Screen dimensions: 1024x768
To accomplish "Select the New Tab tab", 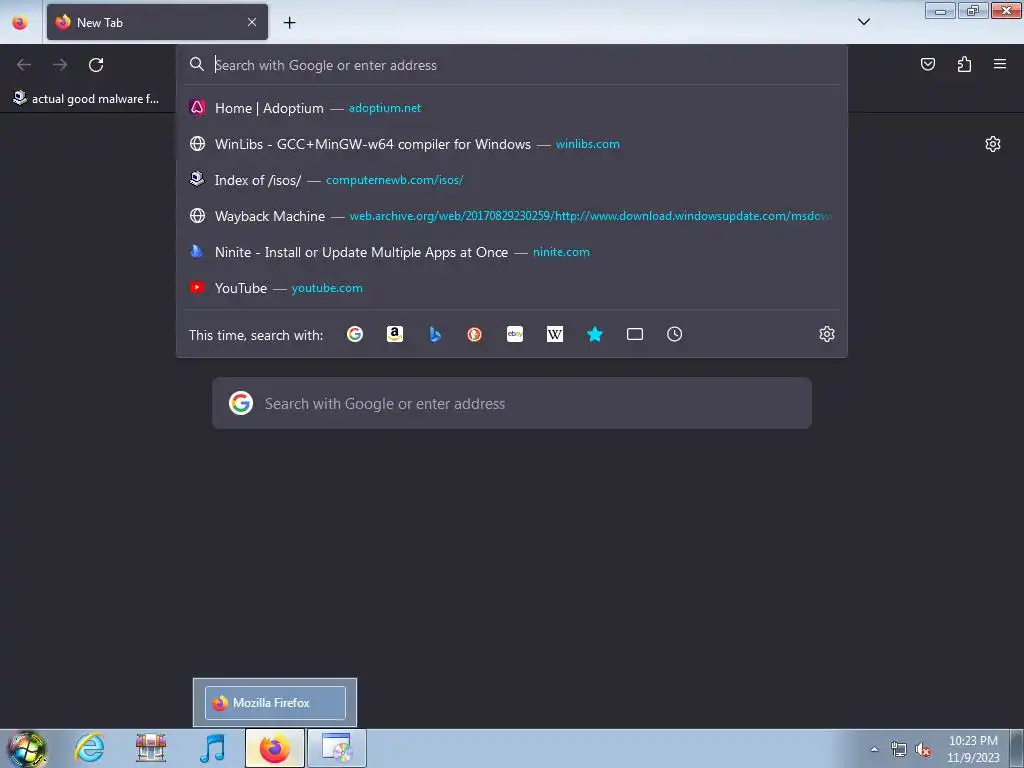I will (157, 22).
